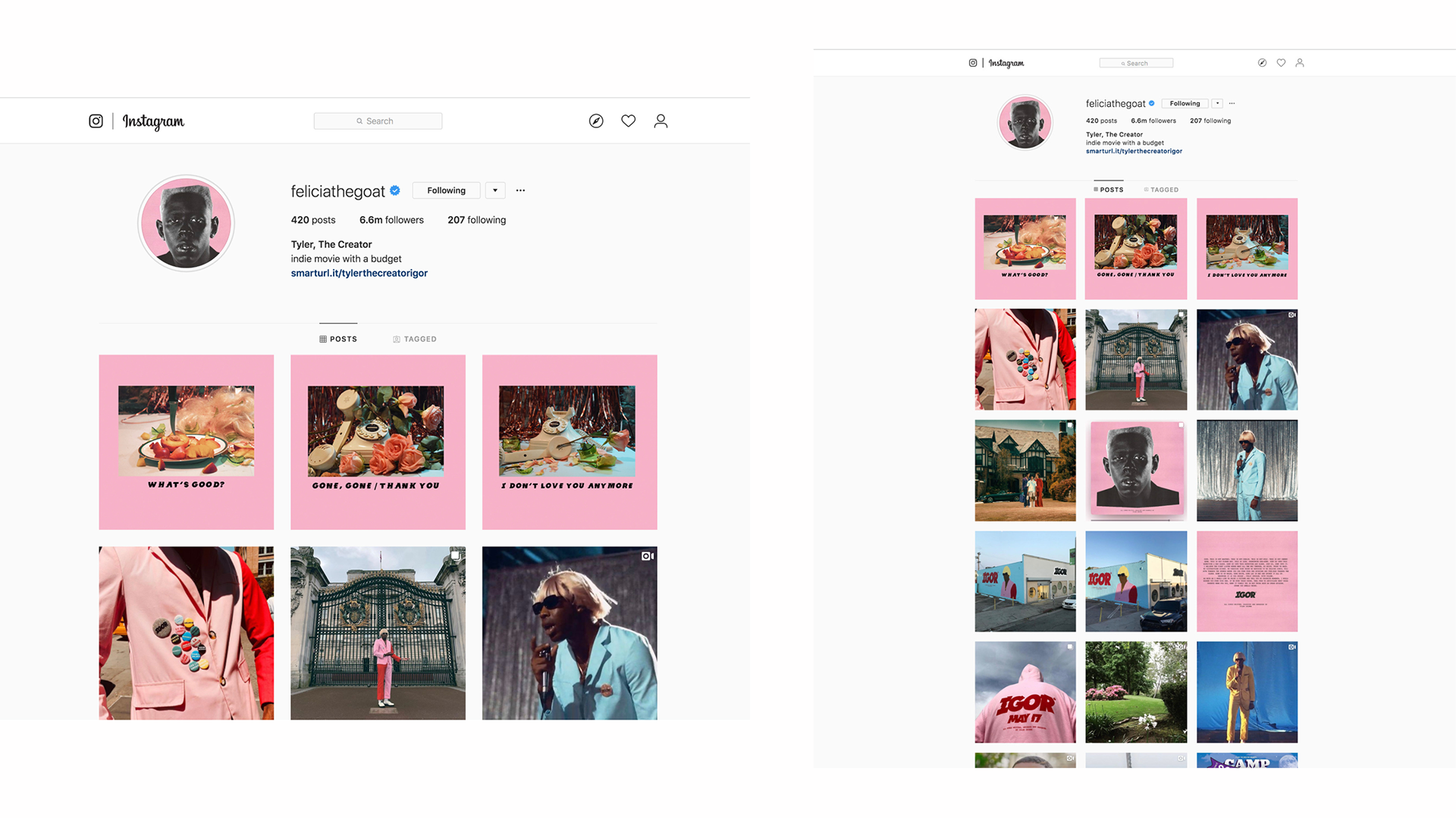Open the pink suit with buttons post in left window

[x=186, y=633]
